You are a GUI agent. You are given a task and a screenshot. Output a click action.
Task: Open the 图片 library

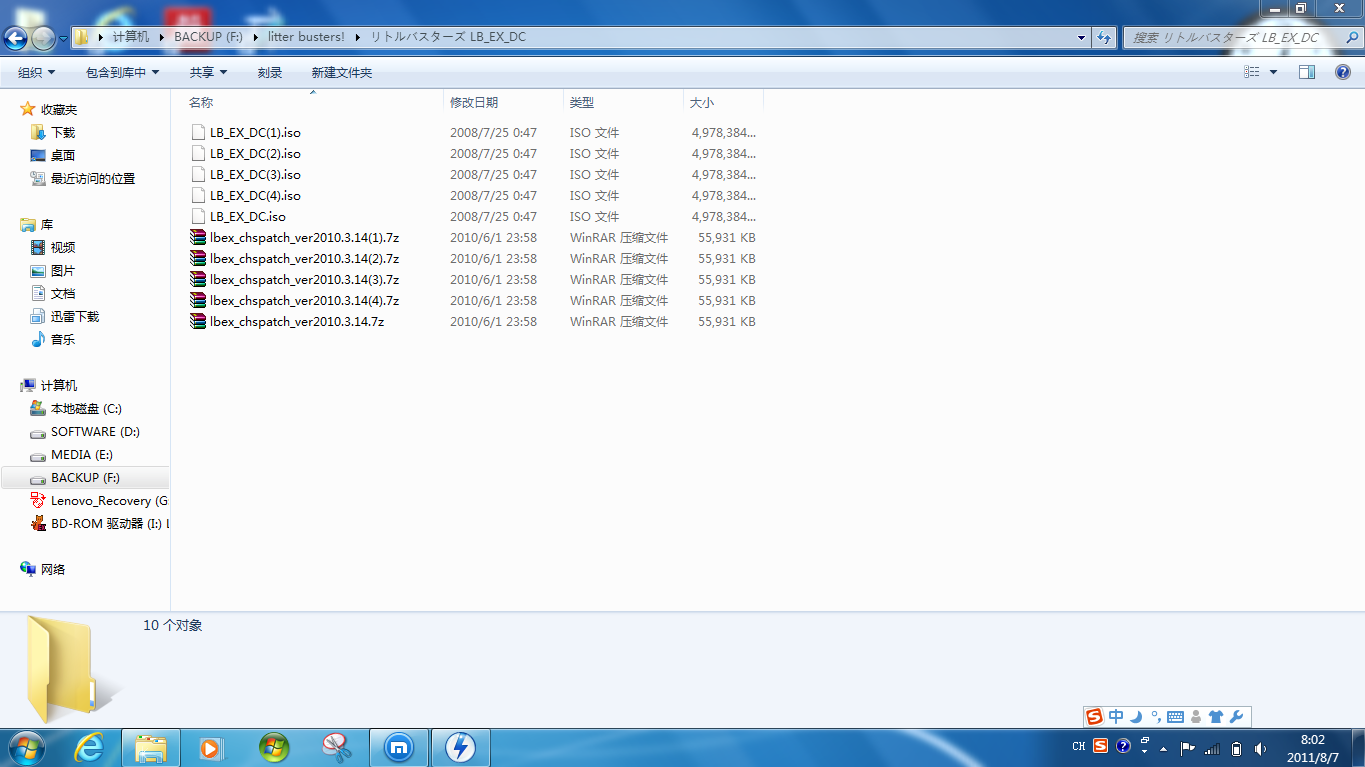point(63,270)
